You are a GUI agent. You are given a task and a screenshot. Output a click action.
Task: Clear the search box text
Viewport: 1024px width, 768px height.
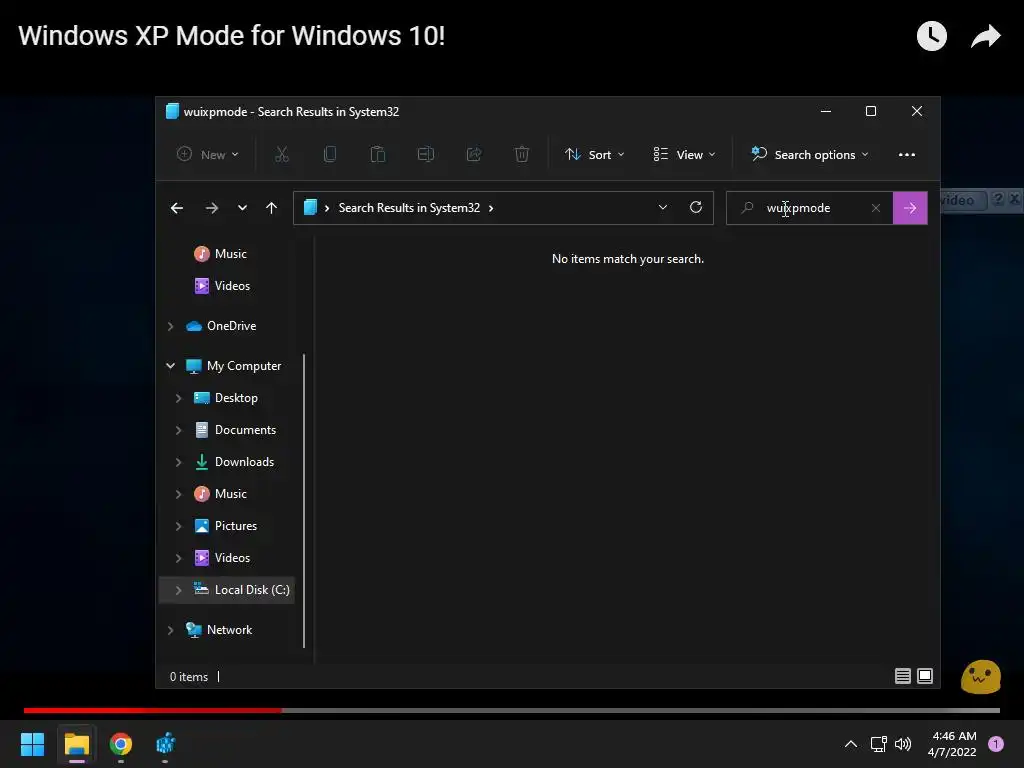pos(876,208)
